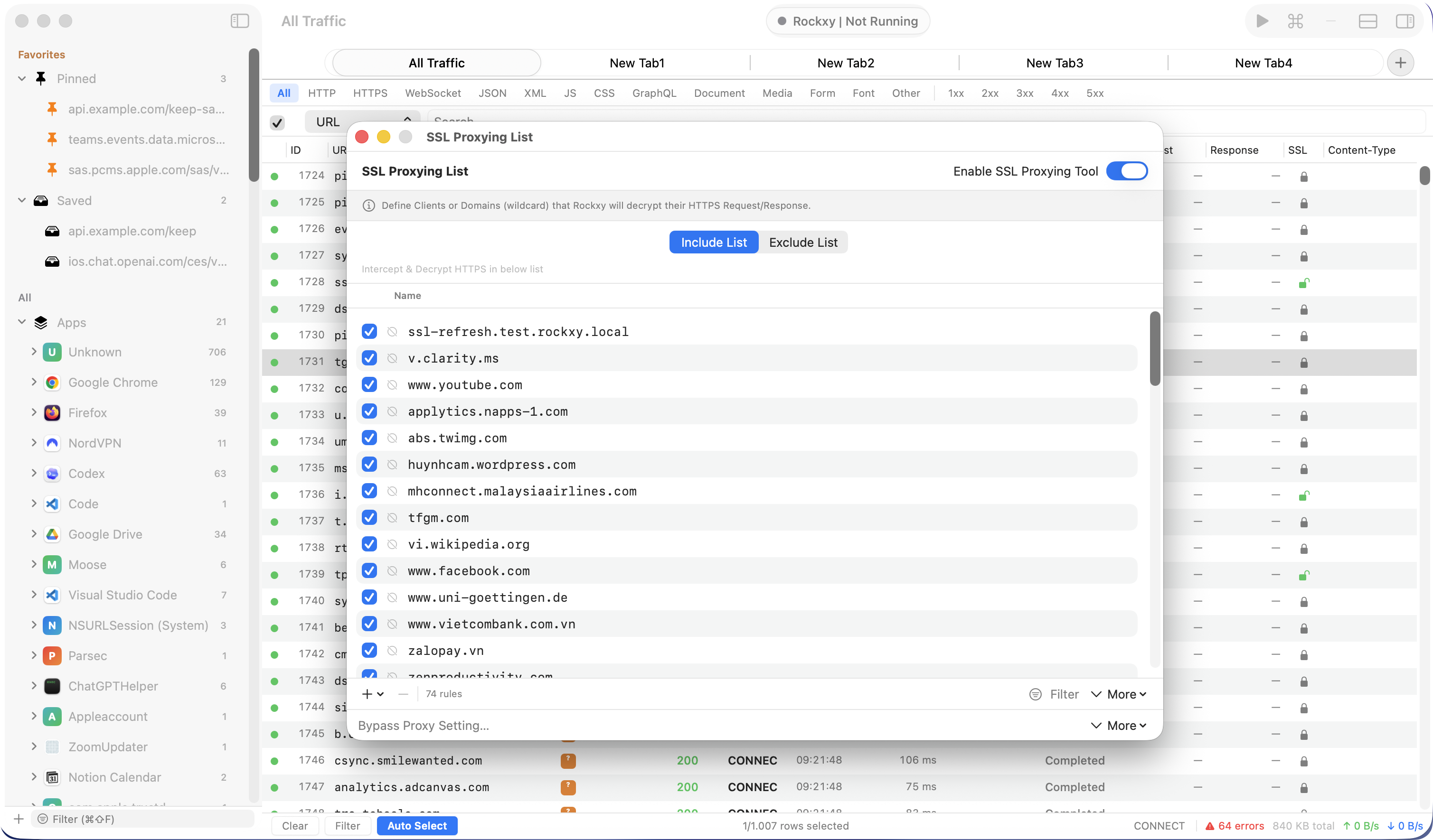Click the SSL rules list scrollbar

(1154, 348)
